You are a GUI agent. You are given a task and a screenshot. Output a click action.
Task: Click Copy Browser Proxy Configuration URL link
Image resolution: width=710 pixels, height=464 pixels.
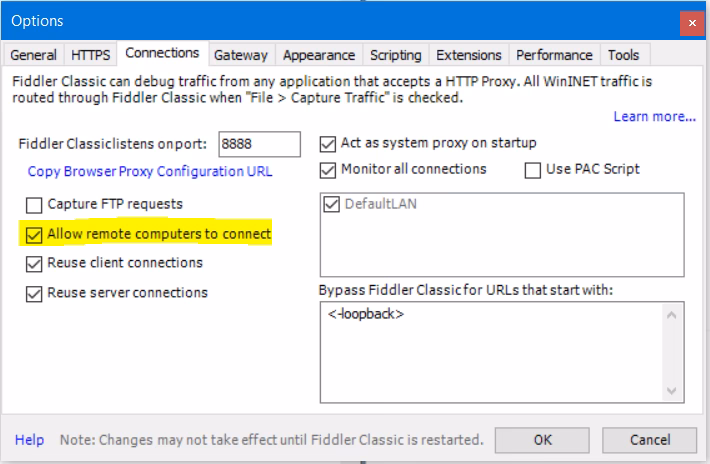(x=150, y=172)
